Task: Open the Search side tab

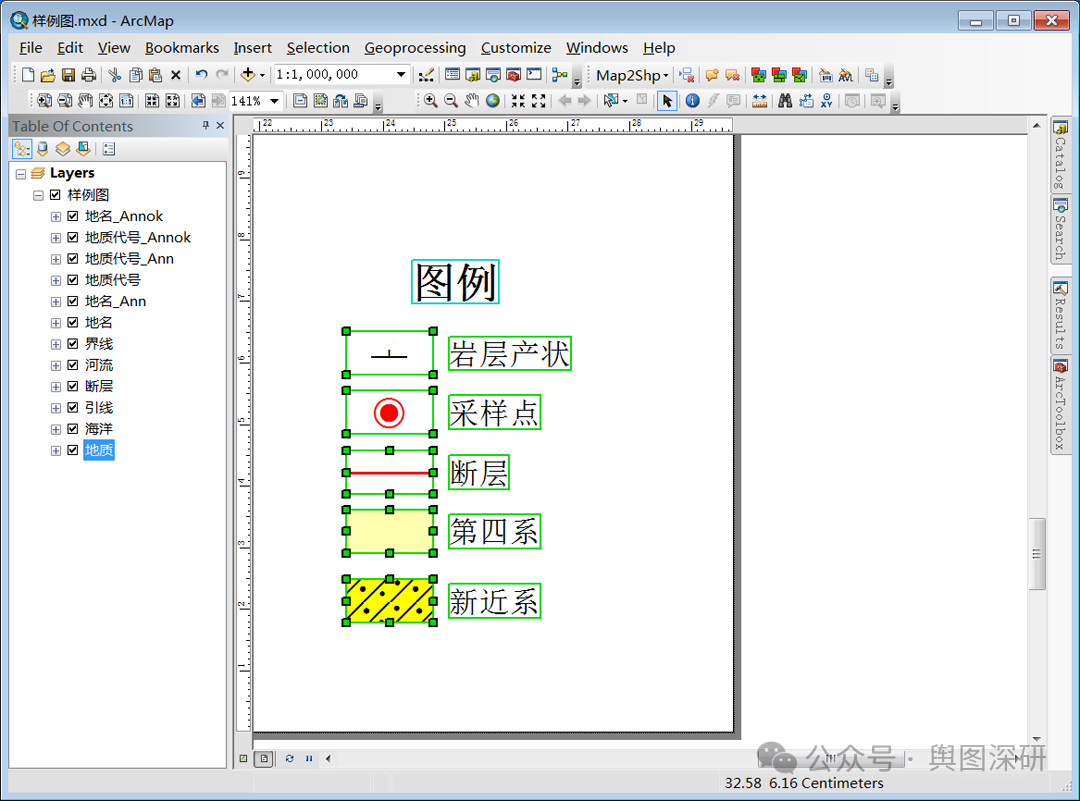Action: pyautogui.click(x=1060, y=229)
